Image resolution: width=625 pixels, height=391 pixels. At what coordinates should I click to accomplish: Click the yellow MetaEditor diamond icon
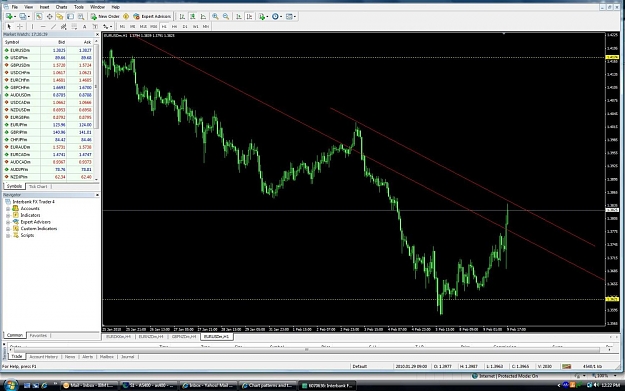(x=126, y=16)
